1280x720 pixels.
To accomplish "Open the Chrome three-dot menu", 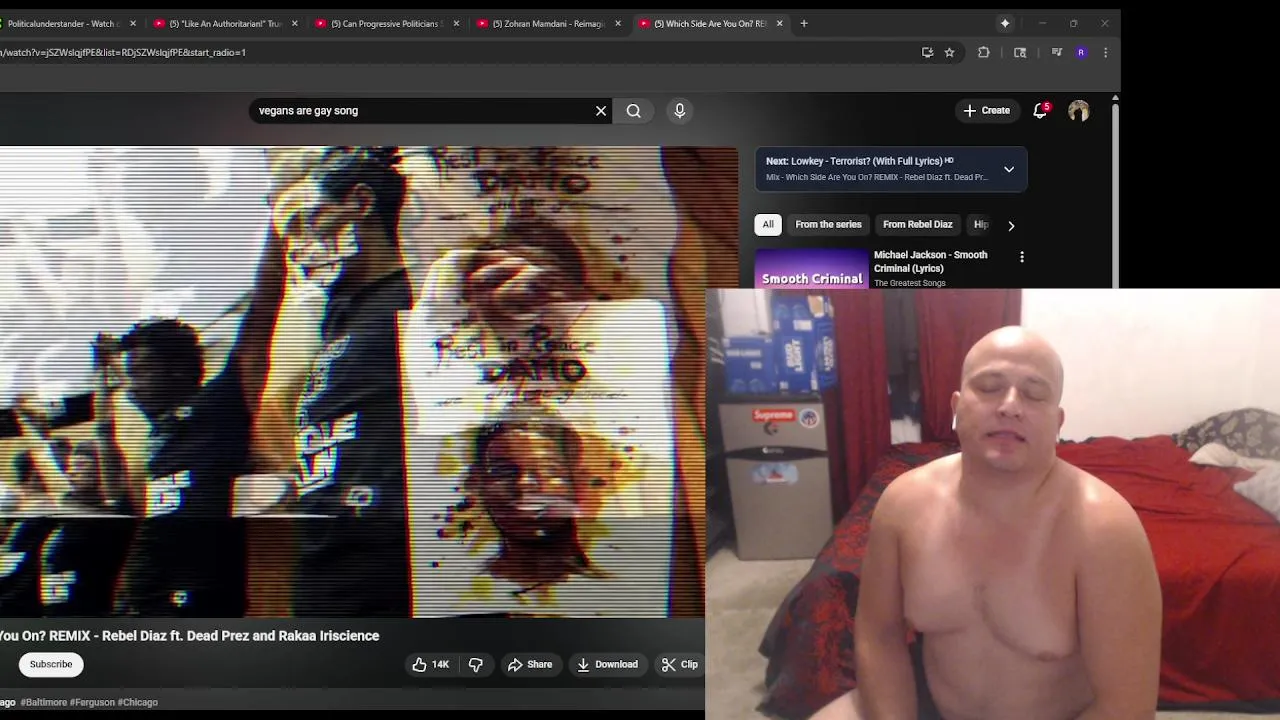I will tap(1105, 52).
